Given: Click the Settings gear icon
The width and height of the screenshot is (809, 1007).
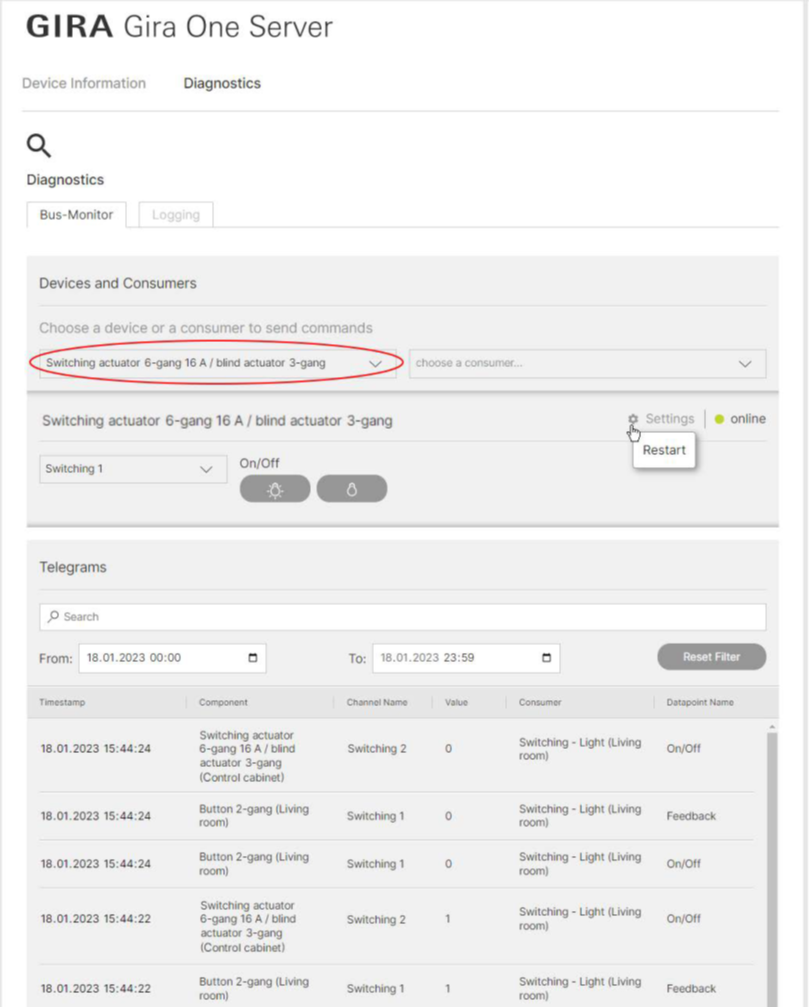Looking at the screenshot, I should [633, 420].
